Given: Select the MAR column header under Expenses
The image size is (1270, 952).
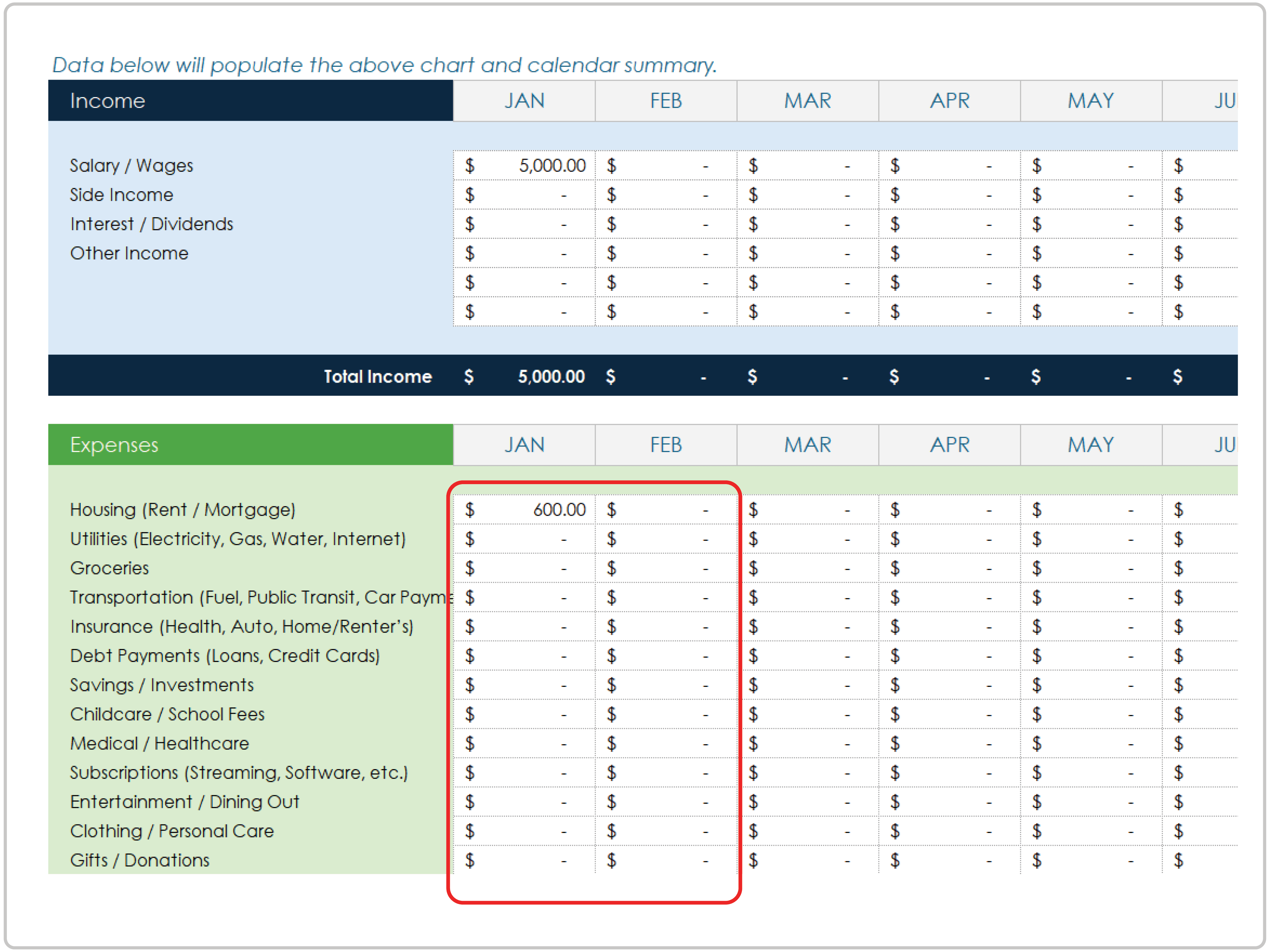Looking at the screenshot, I should (x=807, y=444).
